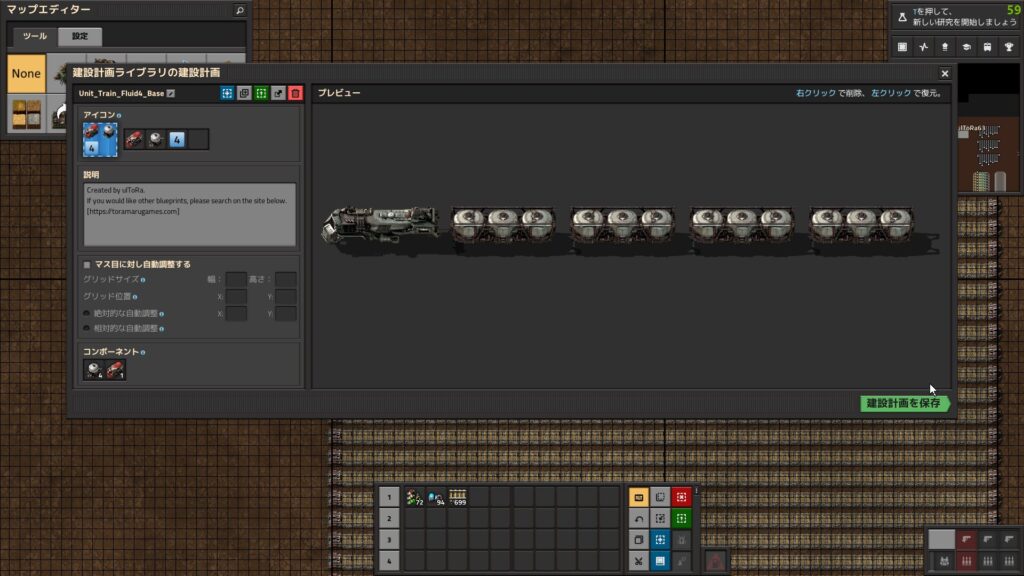Select quickbar row 4 button
The width and height of the screenshot is (1024, 576).
389,561
